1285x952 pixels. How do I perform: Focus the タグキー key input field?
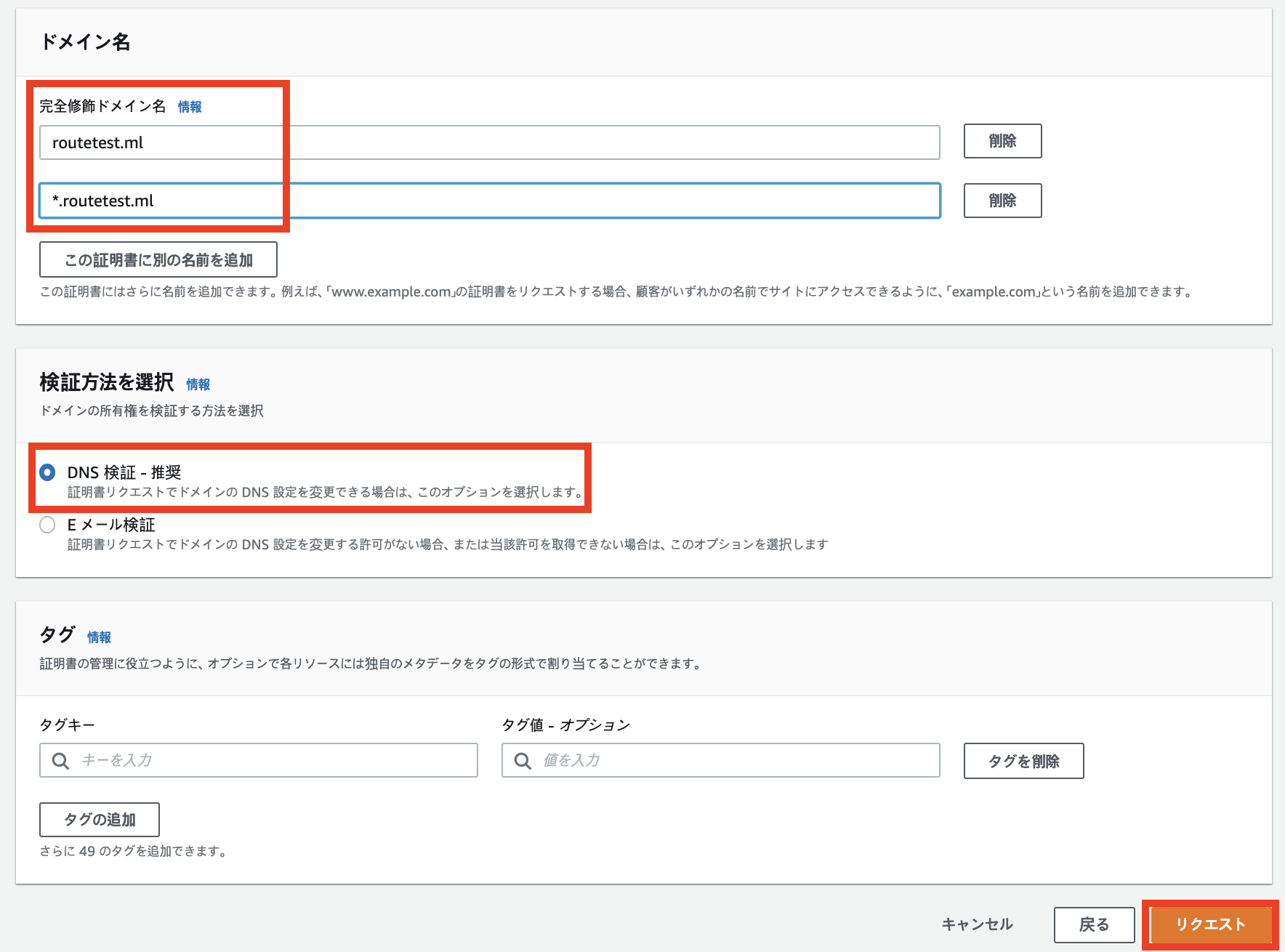254,761
